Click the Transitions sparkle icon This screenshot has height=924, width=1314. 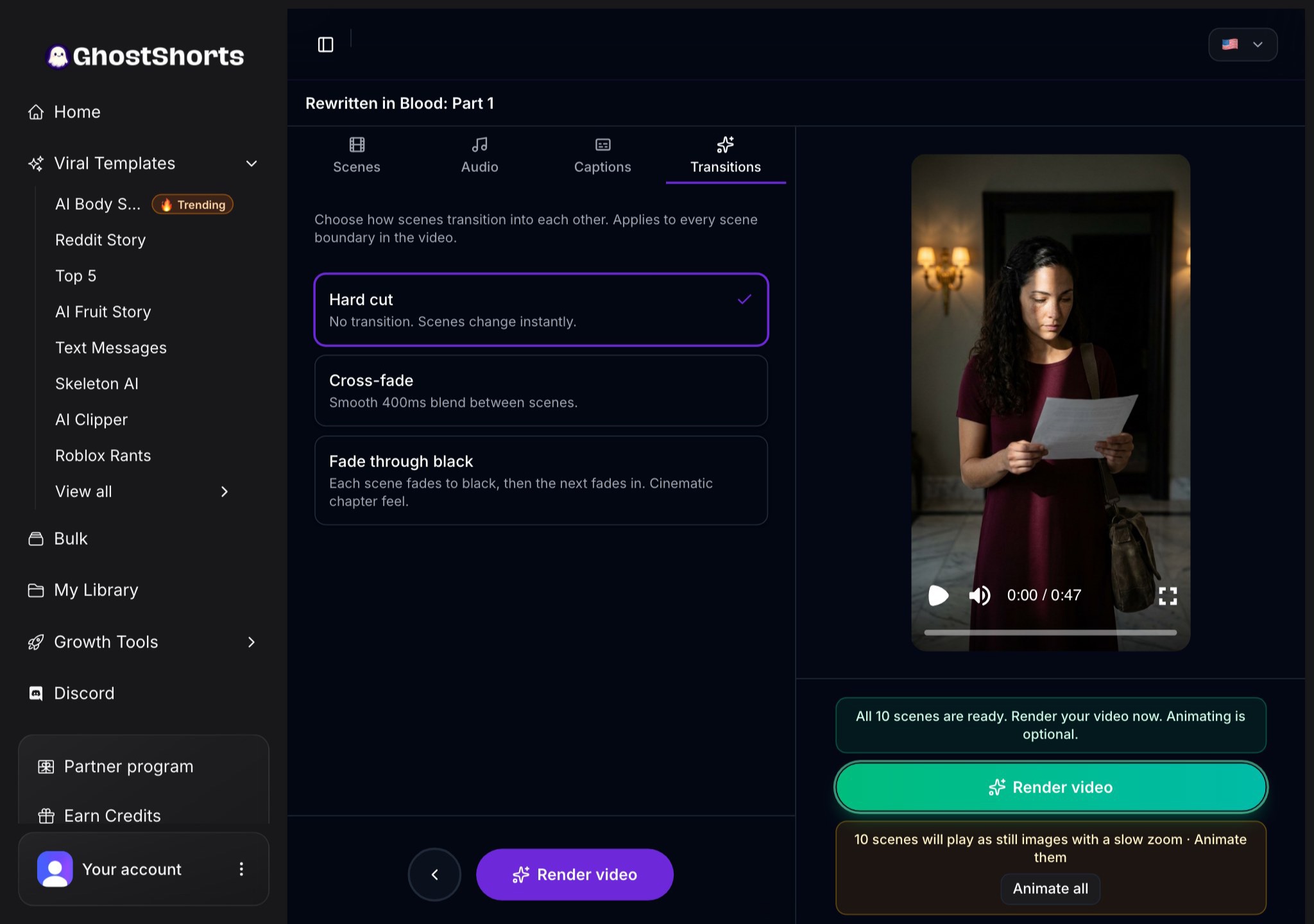[726, 144]
